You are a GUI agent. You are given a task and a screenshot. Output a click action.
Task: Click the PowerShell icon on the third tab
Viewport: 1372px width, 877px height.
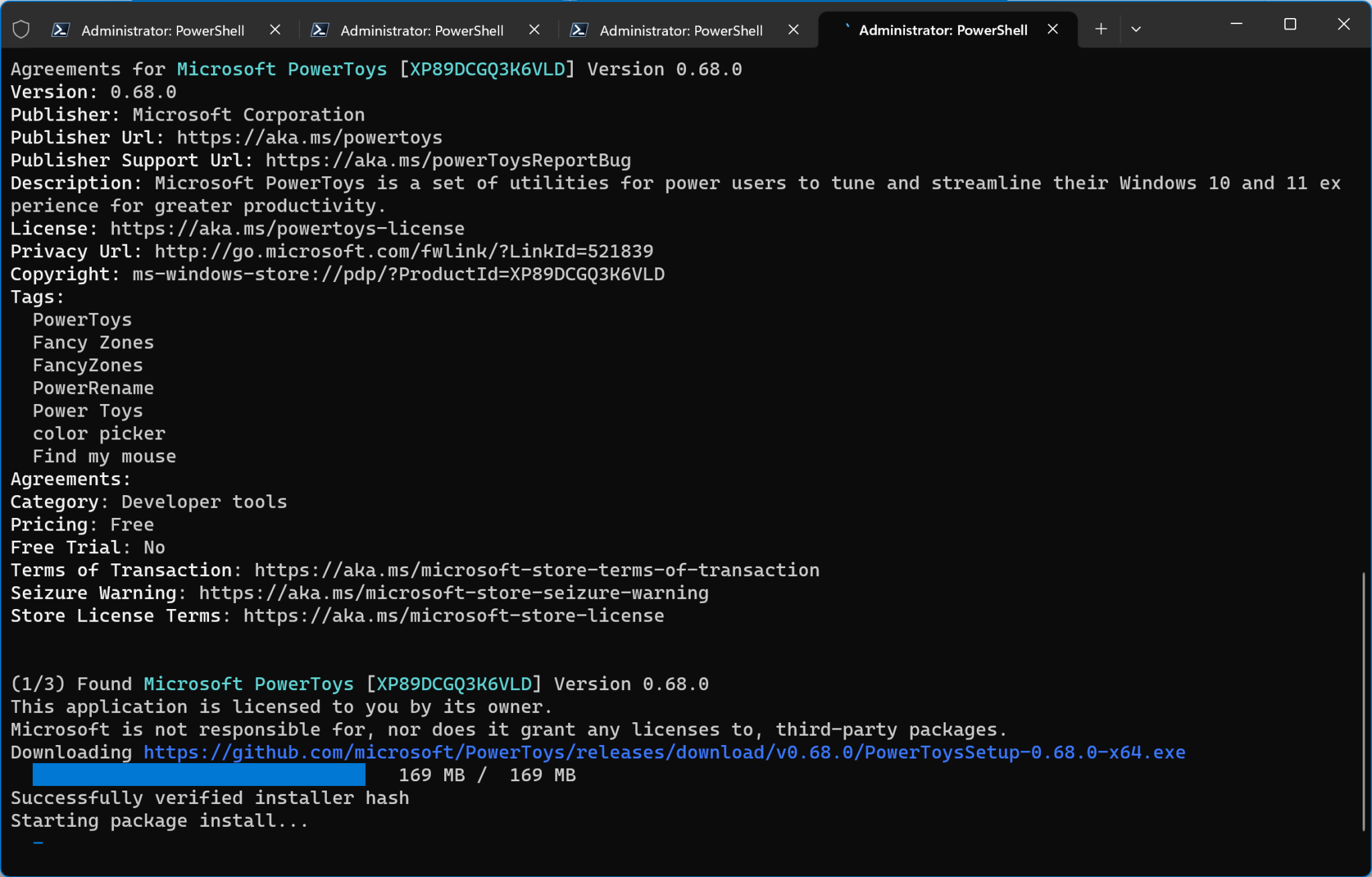click(x=579, y=29)
